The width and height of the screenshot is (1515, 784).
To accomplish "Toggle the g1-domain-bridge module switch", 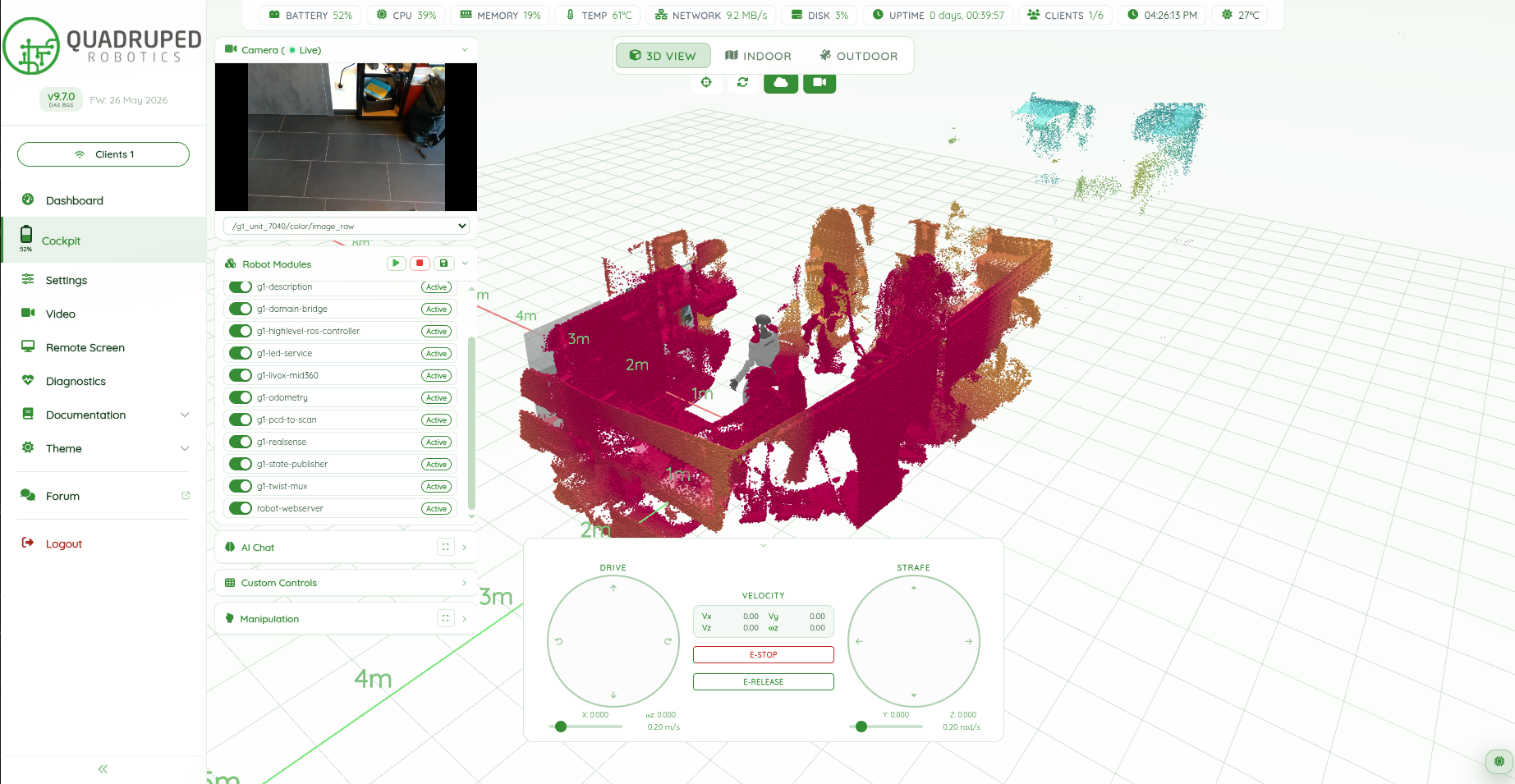I will point(241,309).
